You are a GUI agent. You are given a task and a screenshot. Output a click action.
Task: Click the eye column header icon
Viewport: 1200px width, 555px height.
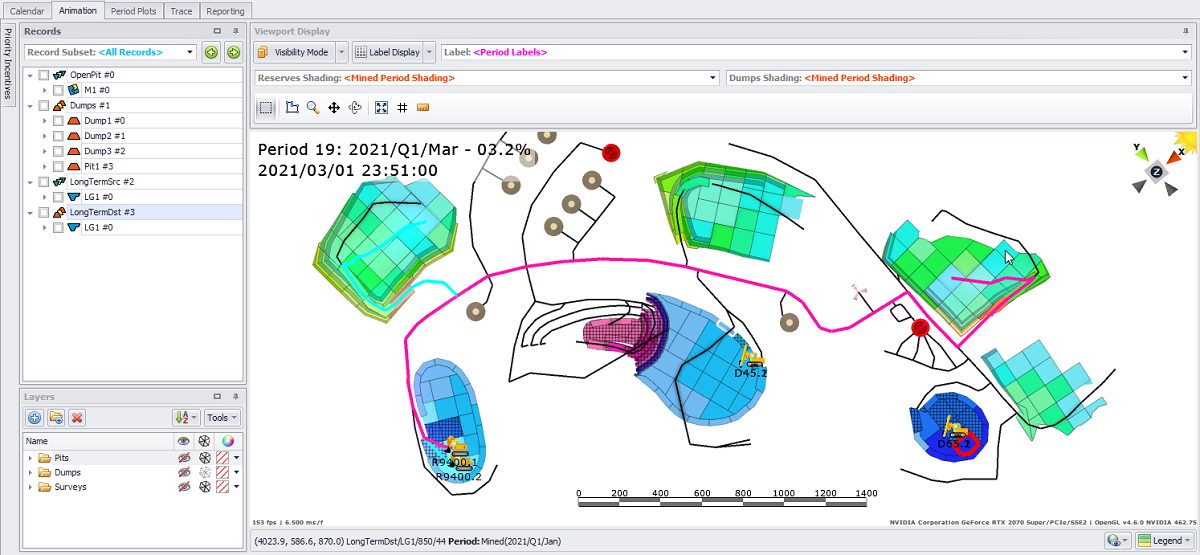[x=183, y=440]
